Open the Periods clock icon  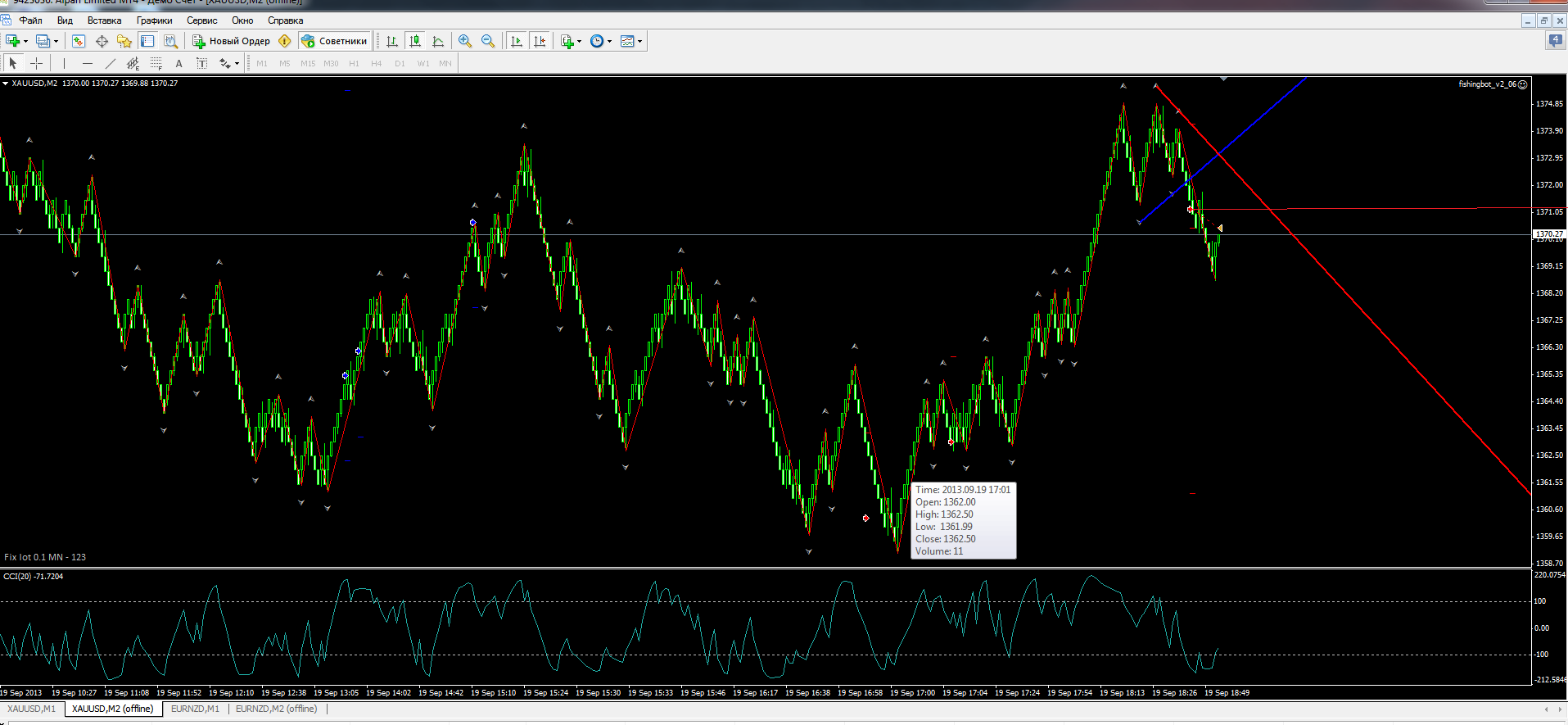click(597, 41)
